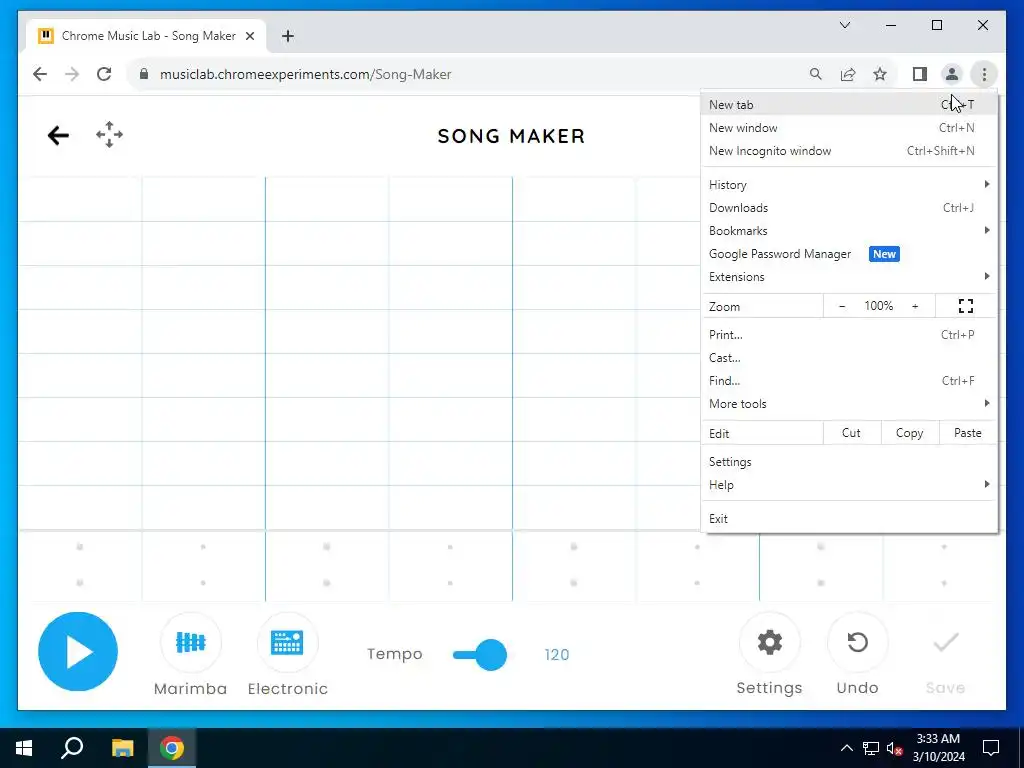
Task: Click the tempo value 120
Action: click(556, 654)
